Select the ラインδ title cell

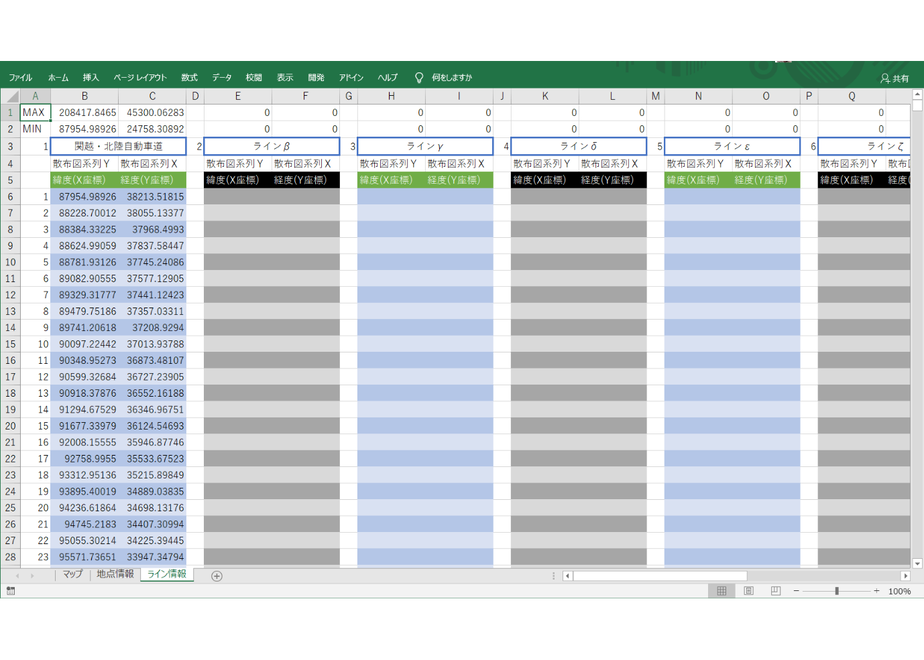click(x=579, y=146)
